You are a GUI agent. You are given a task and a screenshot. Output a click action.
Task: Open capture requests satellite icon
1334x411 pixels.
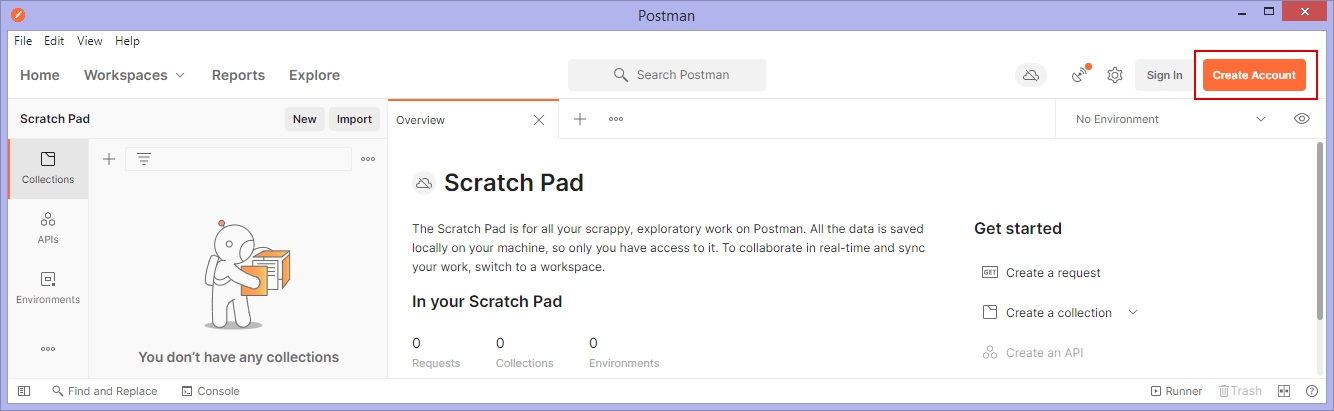[x=1080, y=75]
